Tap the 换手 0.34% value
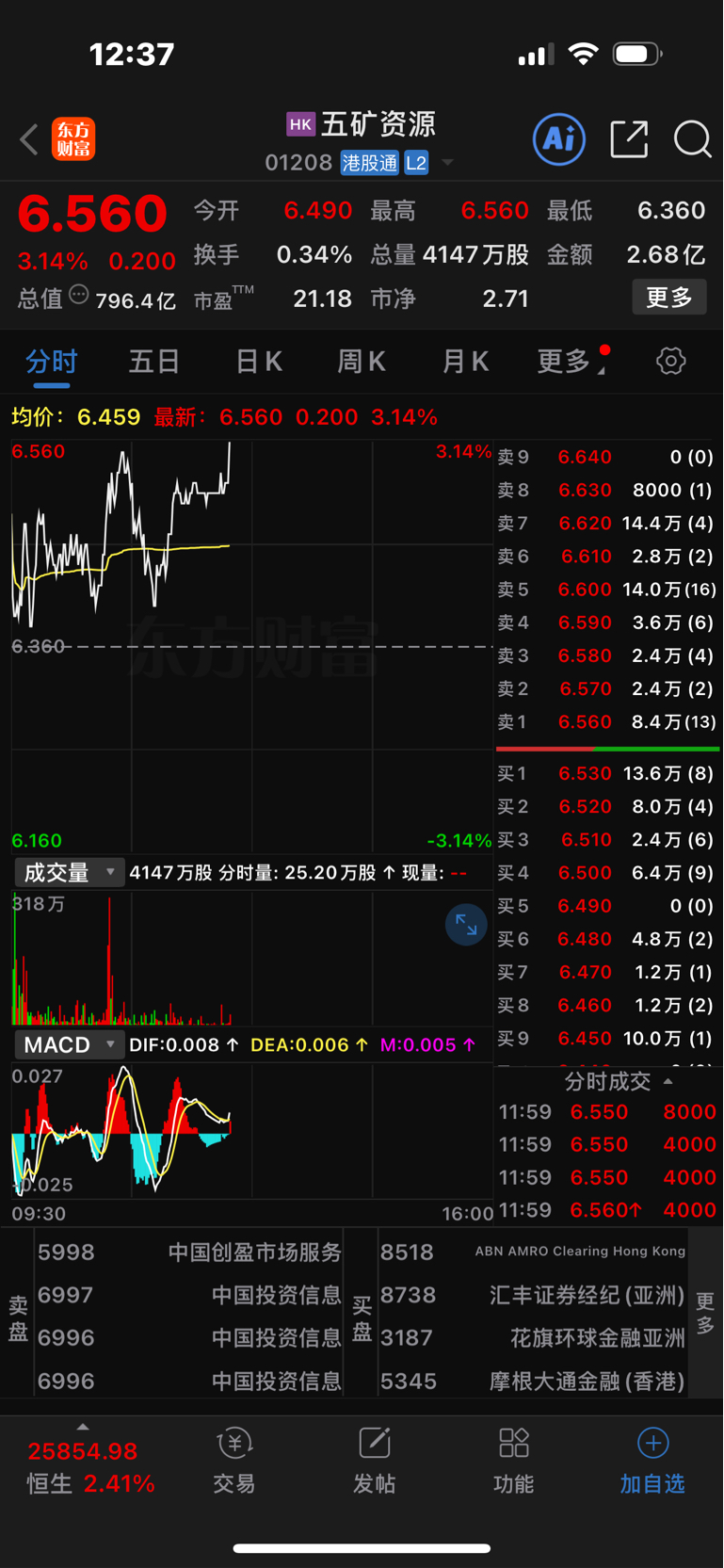 click(314, 255)
